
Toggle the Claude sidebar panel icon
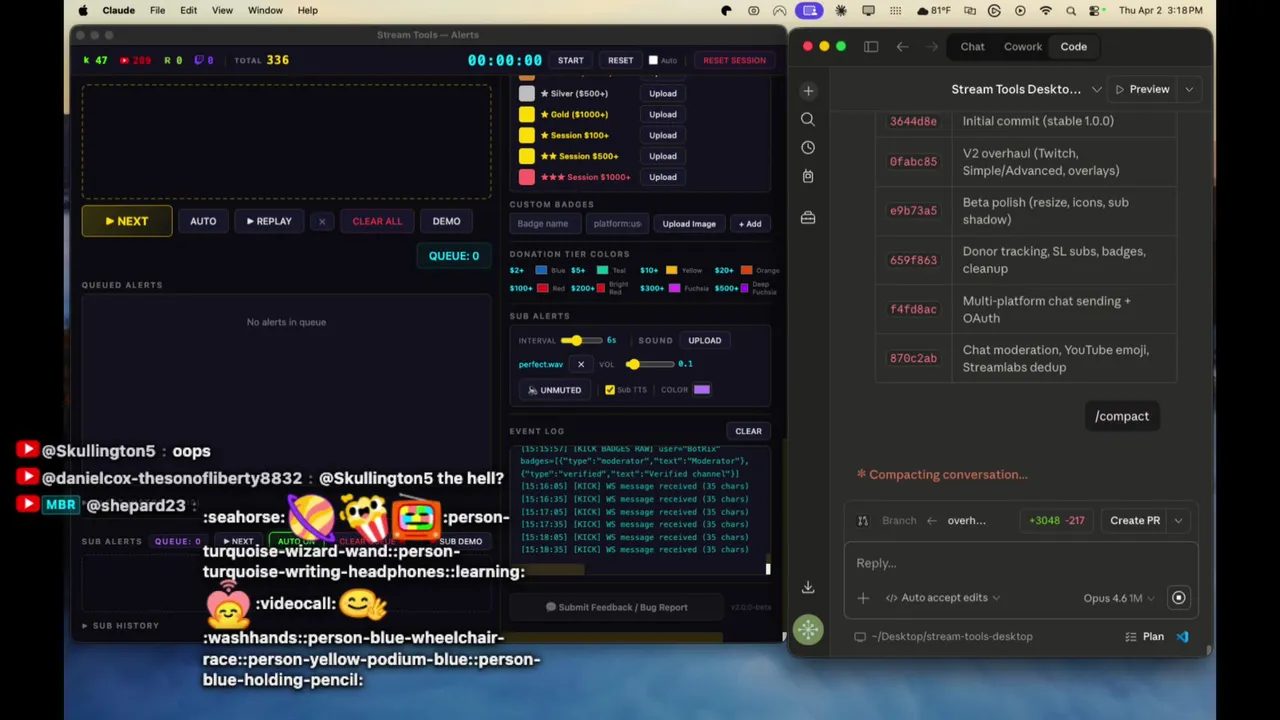(x=871, y=47)
